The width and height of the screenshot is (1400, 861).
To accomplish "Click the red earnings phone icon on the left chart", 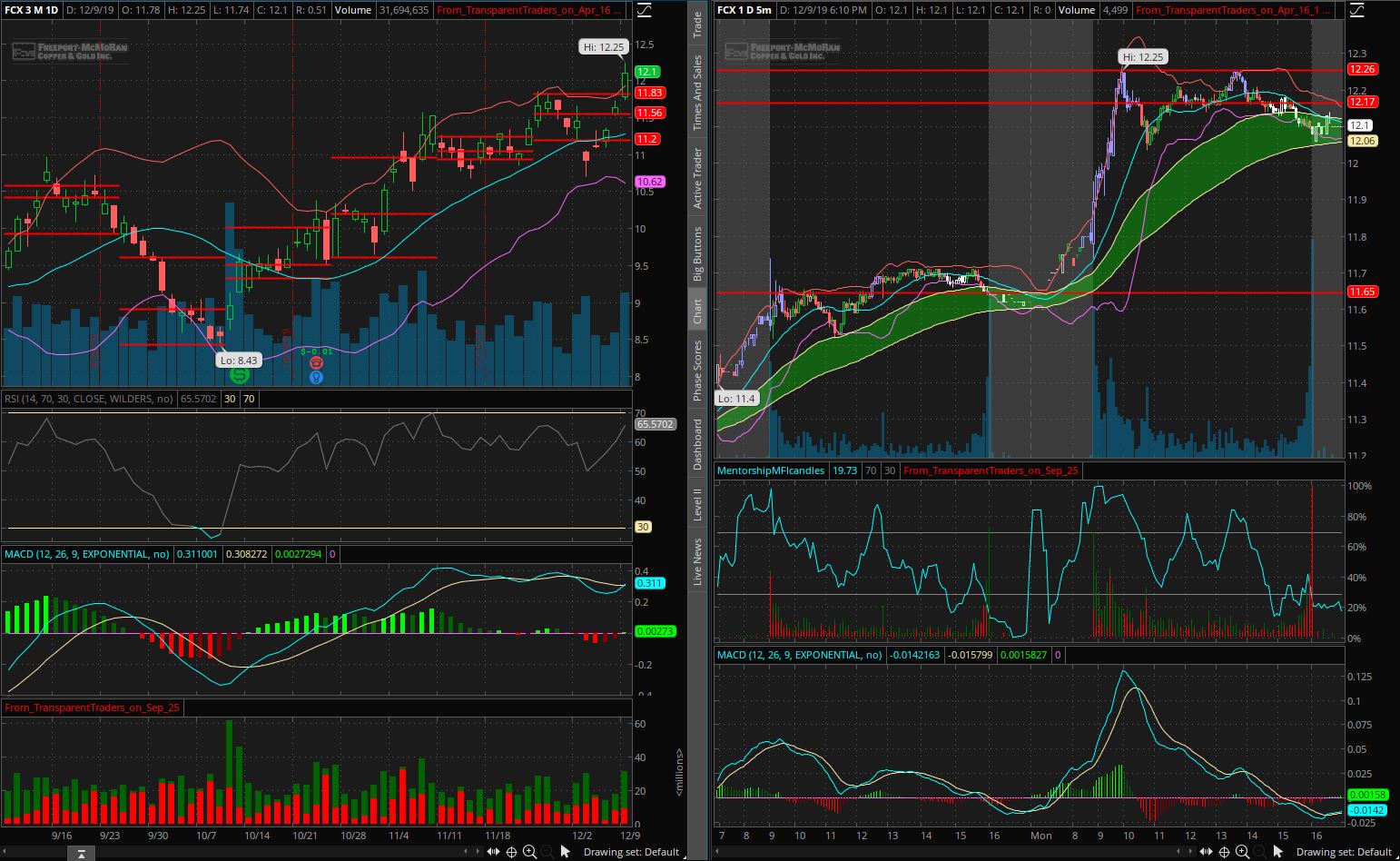I will (317, 361).
